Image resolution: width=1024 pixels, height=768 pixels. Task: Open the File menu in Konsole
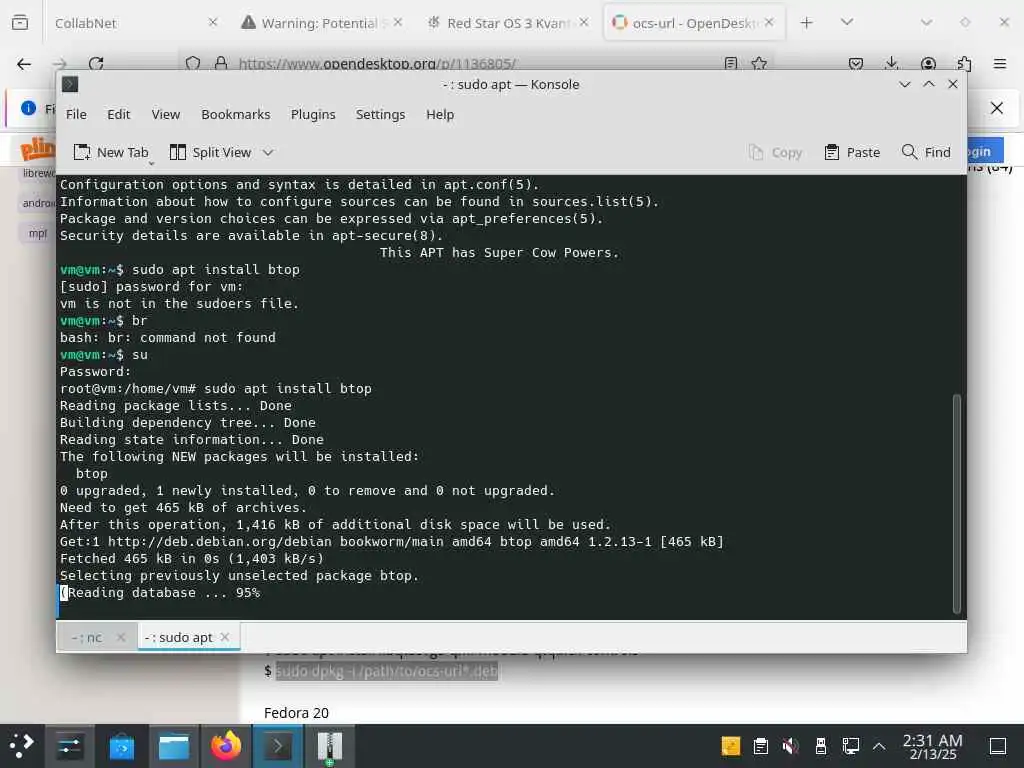click(76, 114)
